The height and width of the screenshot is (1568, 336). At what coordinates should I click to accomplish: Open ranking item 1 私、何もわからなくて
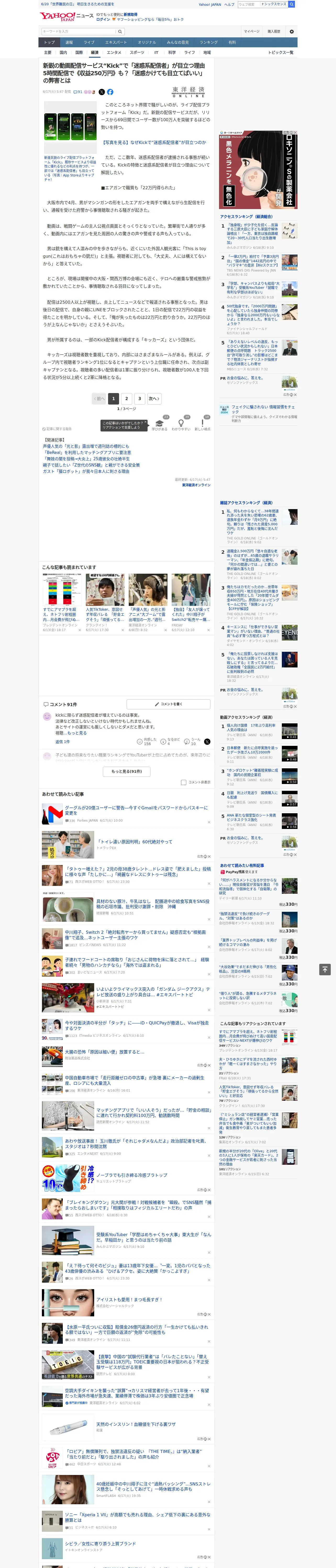coord(253,522)
